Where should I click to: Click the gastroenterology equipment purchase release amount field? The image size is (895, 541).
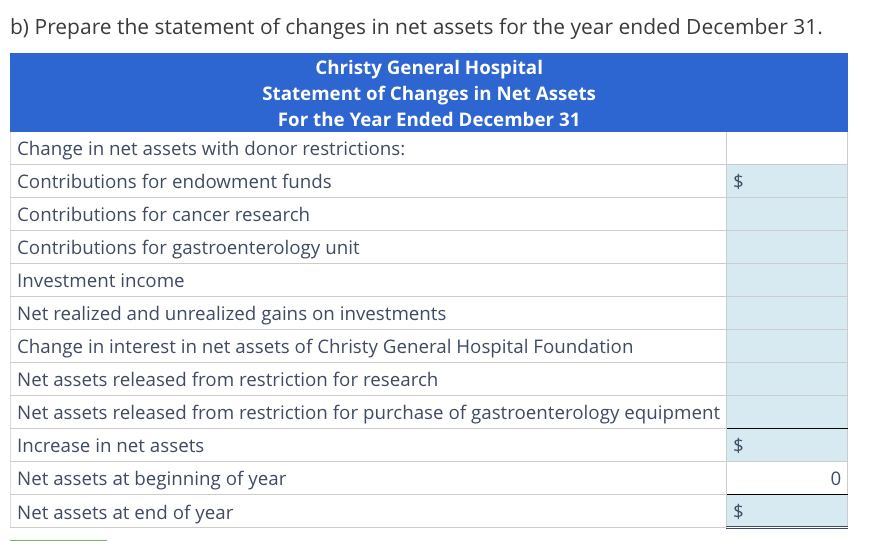787,412
